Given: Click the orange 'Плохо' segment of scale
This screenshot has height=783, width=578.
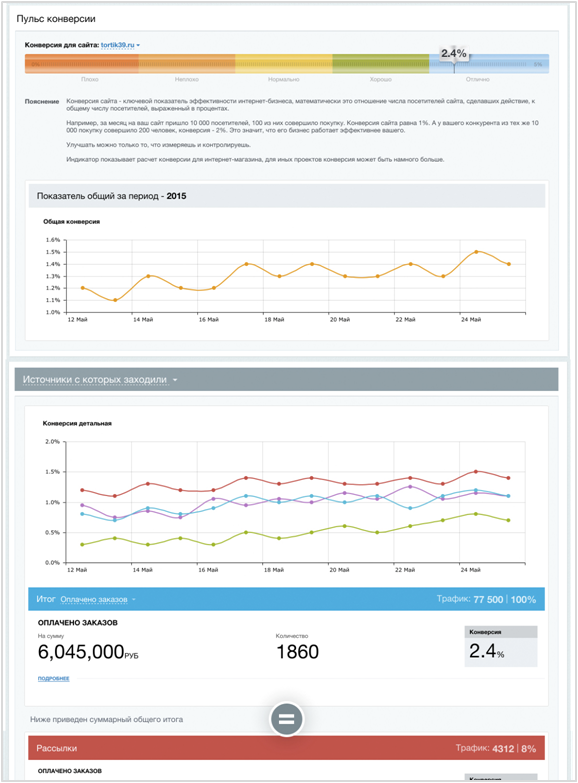Looking at the screenshot, I should [82, 64].
